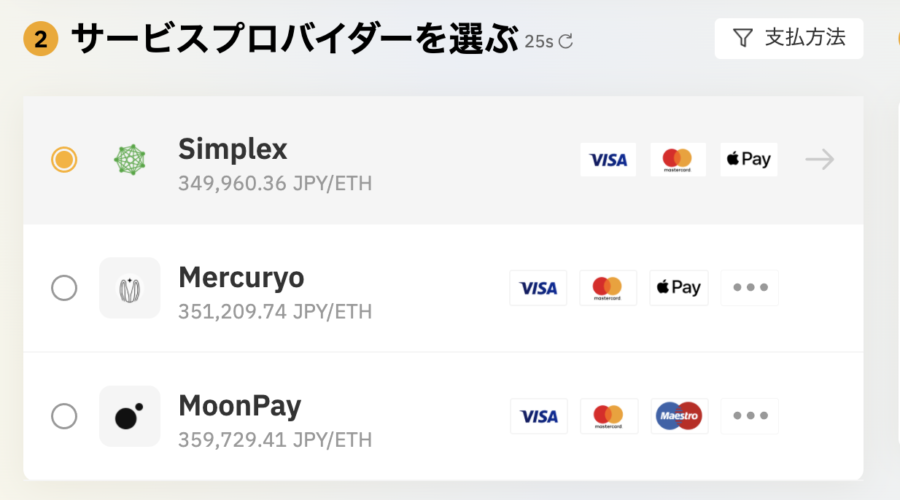Viewport: 900px width, 500px height.
Task: Click the arrow to proceed with Simplex
Action: point(820,160)
